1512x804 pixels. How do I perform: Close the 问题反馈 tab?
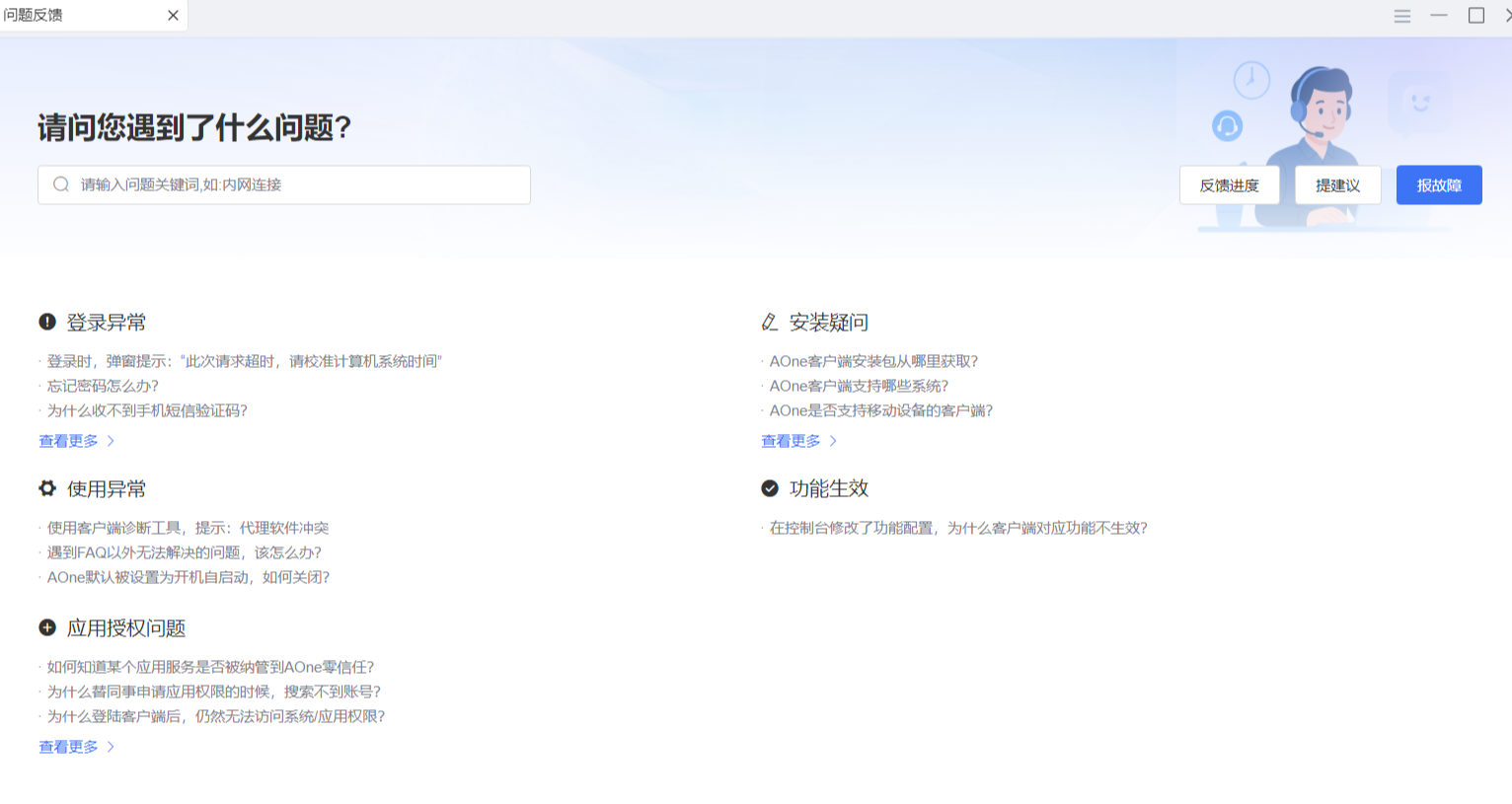click(173, 16)
